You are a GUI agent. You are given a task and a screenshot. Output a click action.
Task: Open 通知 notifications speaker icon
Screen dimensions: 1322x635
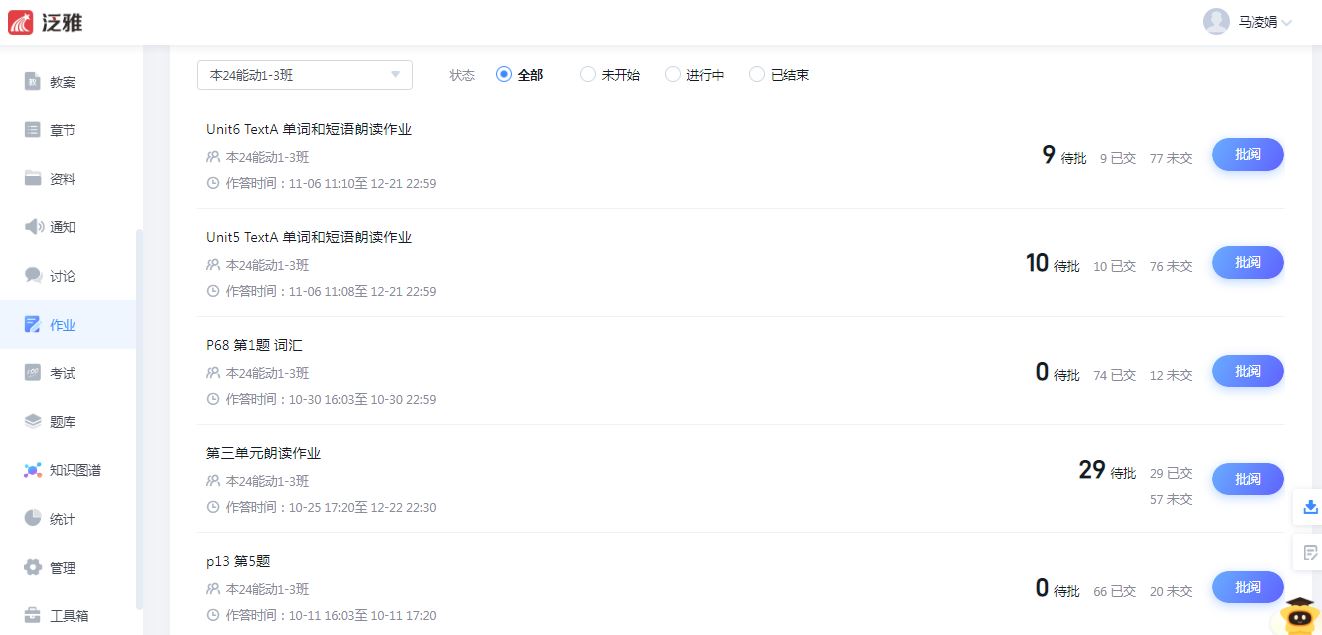(33, 227)
